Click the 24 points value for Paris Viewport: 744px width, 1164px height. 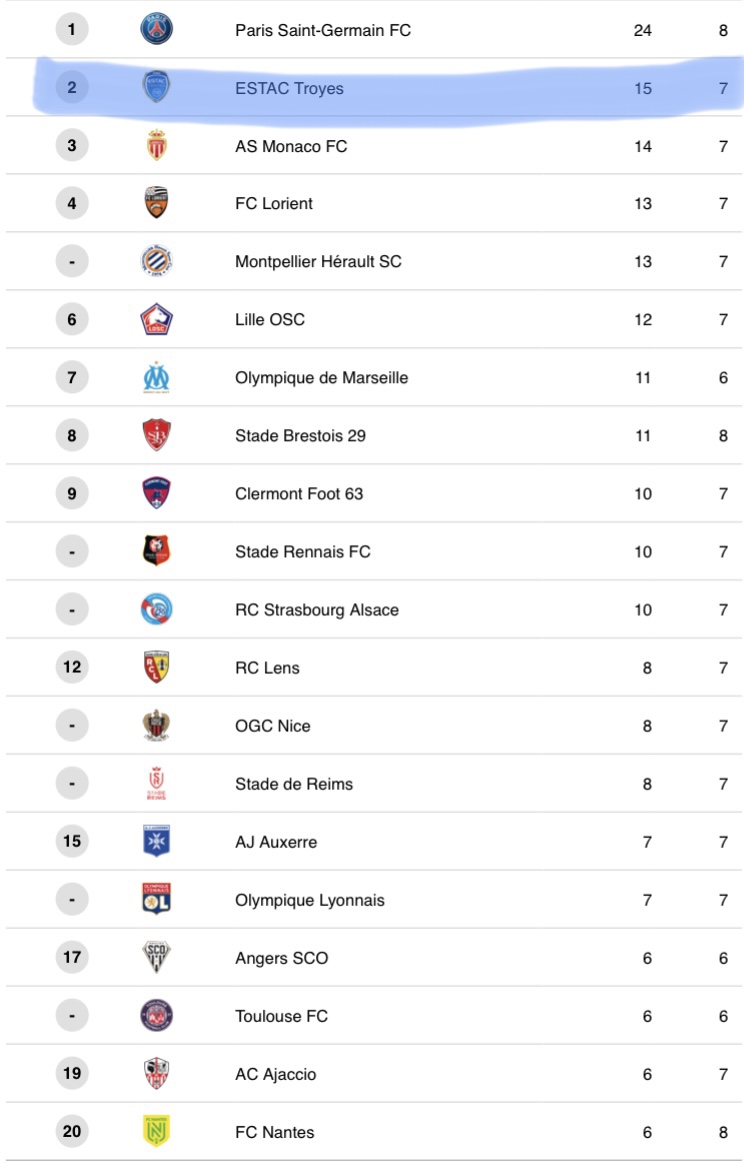(642, 30)
